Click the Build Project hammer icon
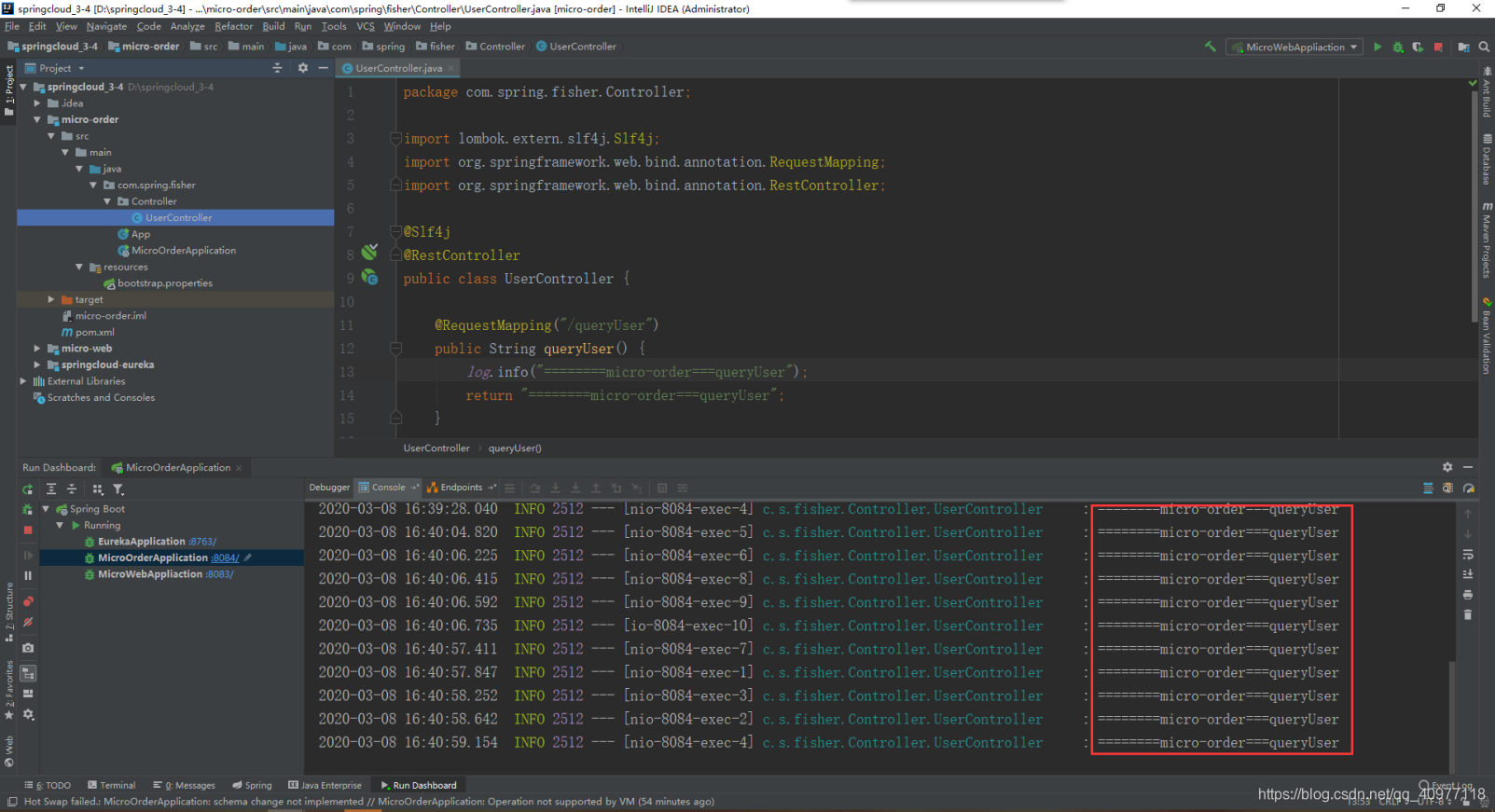Viewport: 1495px width, 812px height. click(x=1211, y=47)
